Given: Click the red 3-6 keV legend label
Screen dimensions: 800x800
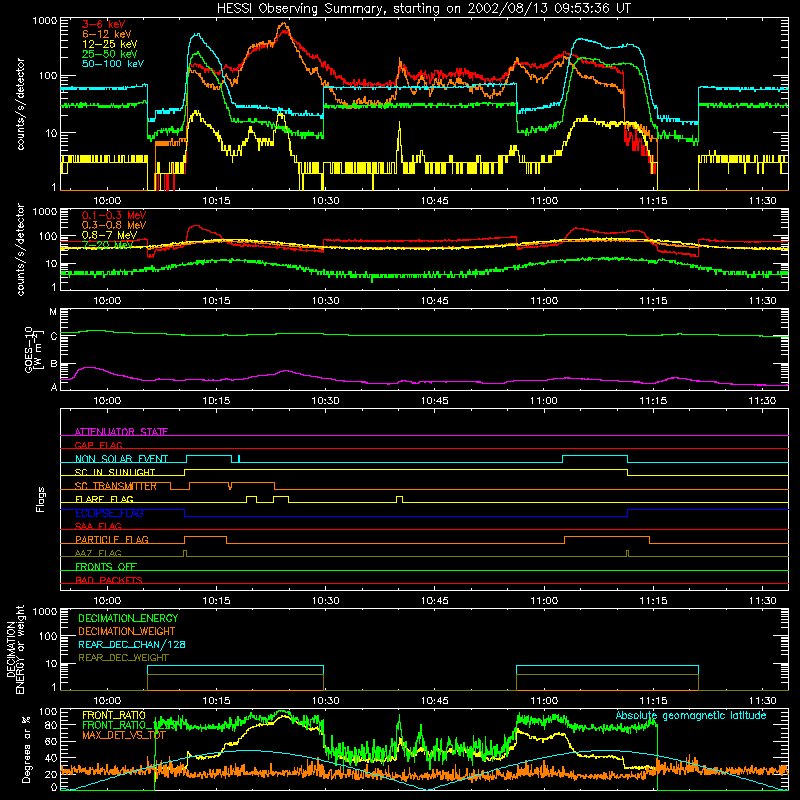Looking at the screenshot, I should pyautogui.click(x=103, y=24).
